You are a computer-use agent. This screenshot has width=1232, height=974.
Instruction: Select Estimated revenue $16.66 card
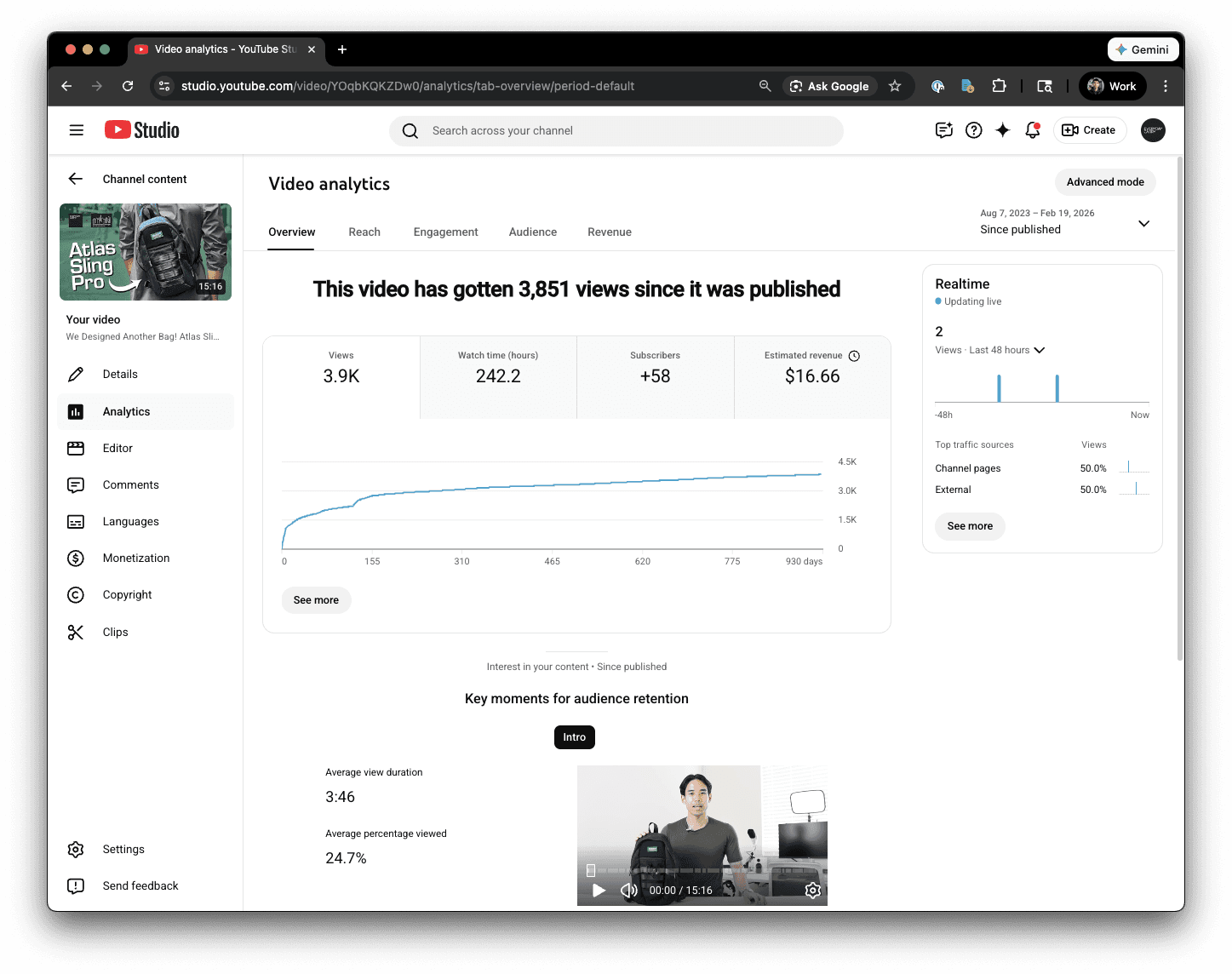(x=812, y=377)
